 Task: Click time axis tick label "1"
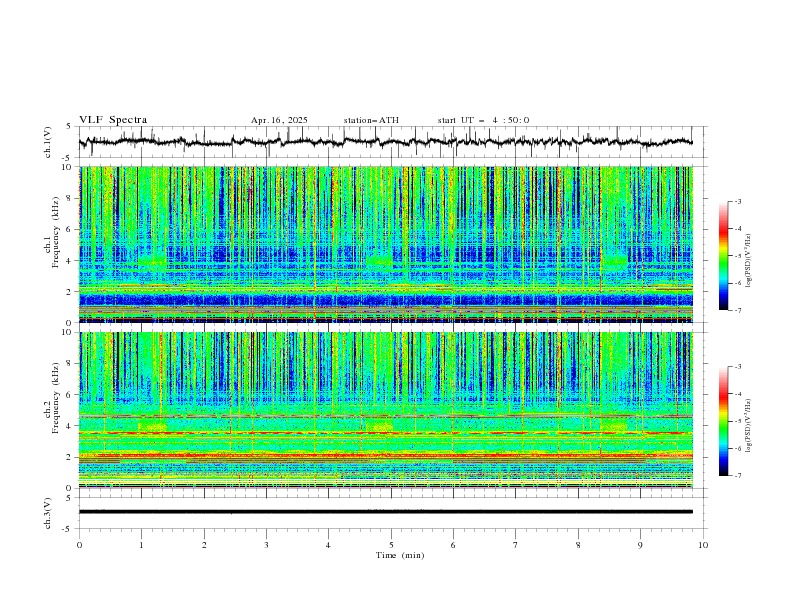click(141, 545)
